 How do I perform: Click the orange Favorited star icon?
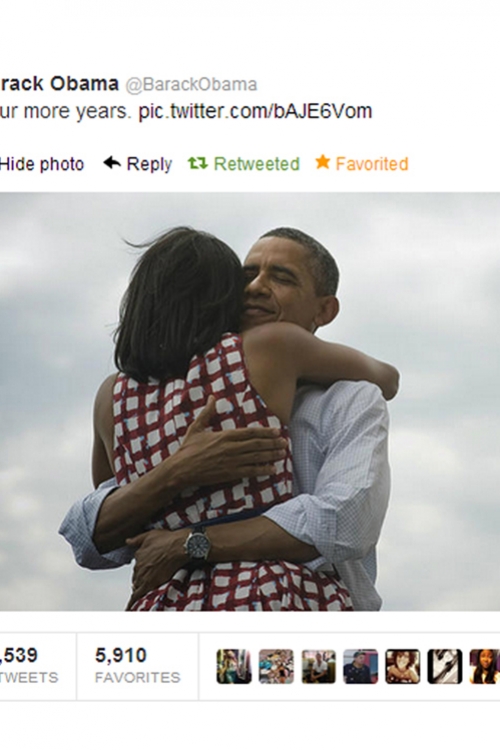tap(323, 162)
